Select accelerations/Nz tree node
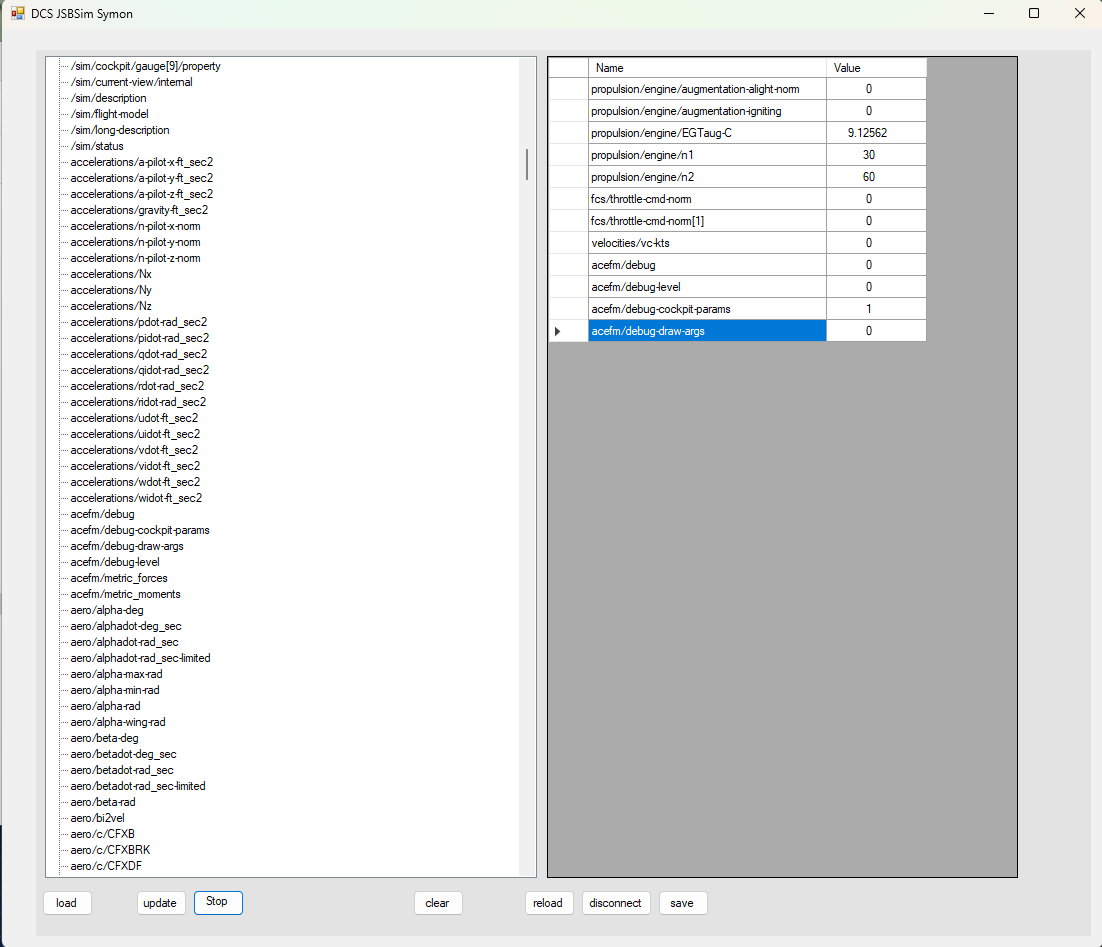 tap(110, 306)
